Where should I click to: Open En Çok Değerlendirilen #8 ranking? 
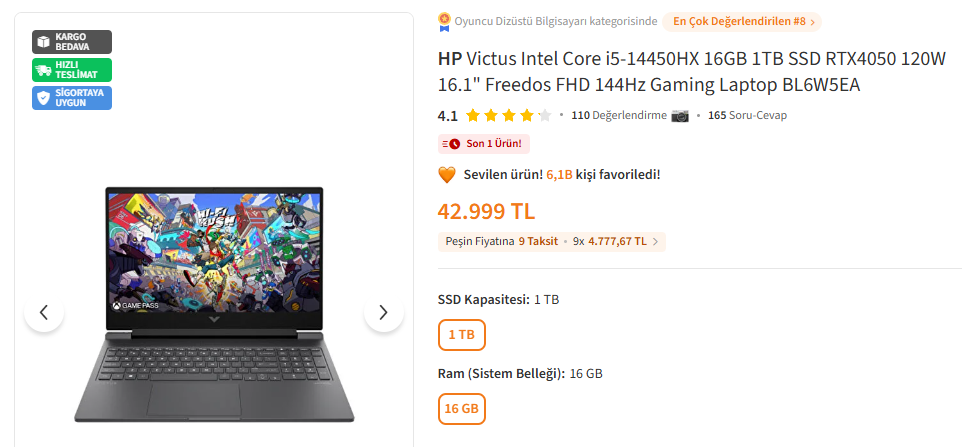tap(741, 21)
